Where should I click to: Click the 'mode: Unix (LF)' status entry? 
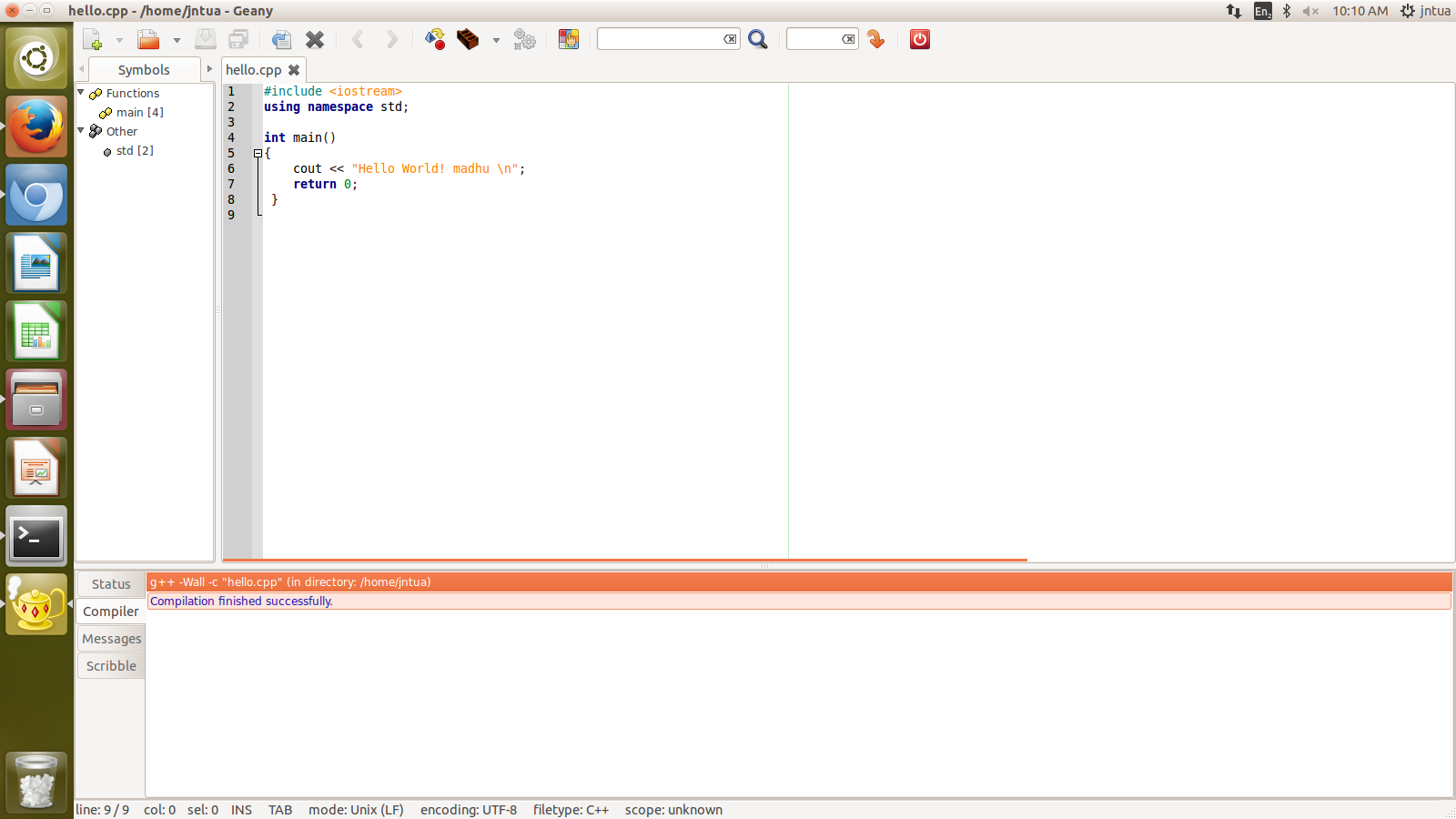coord(356,810)
